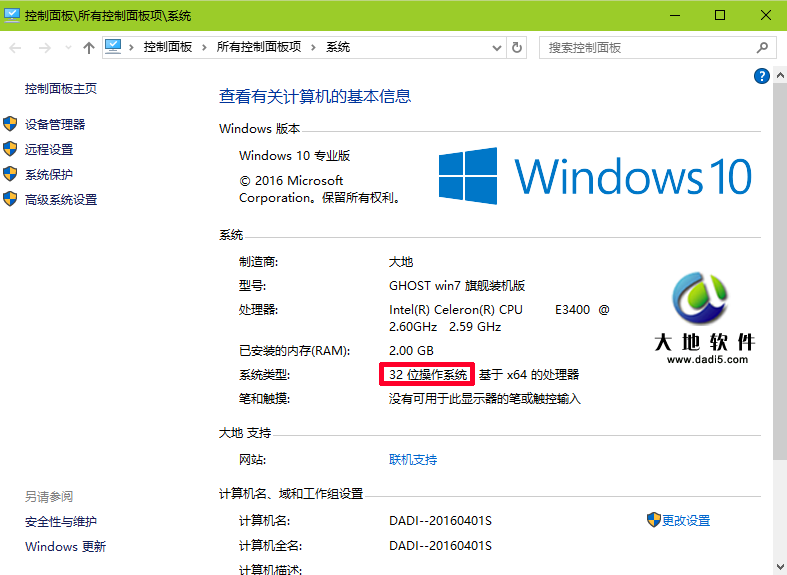Click the manufacturer value 大地

coord(401,262)
